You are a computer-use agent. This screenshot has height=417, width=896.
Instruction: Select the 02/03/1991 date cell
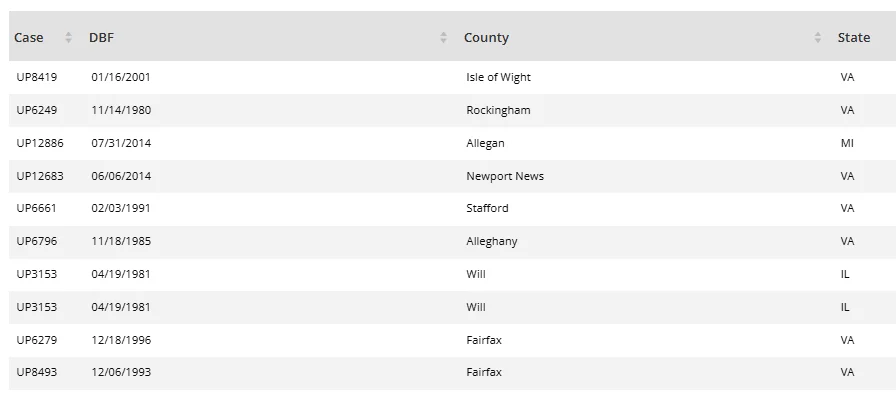(121, 208)
